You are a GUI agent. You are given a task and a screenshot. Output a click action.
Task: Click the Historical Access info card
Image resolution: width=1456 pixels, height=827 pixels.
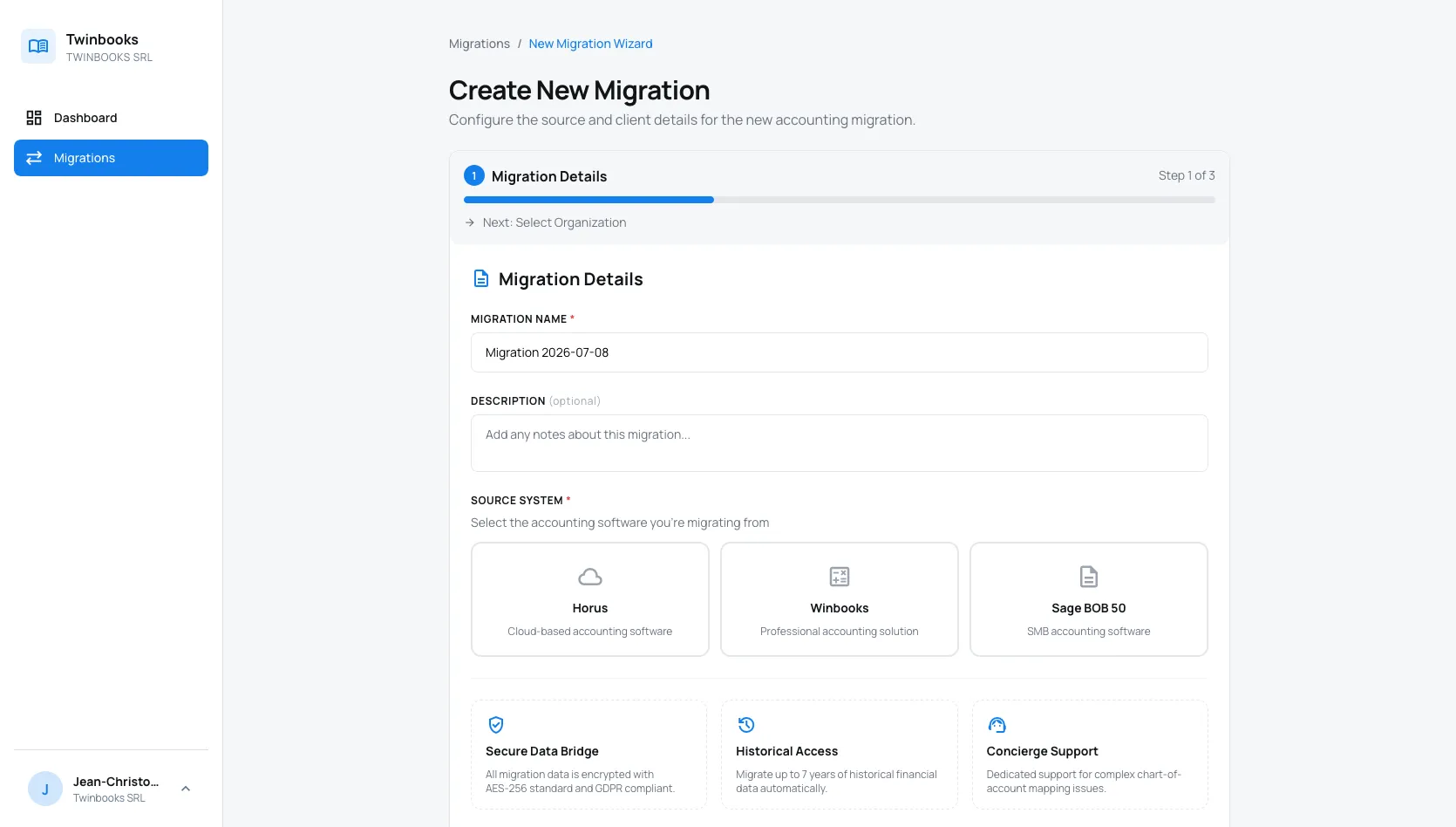pos(840,755)
